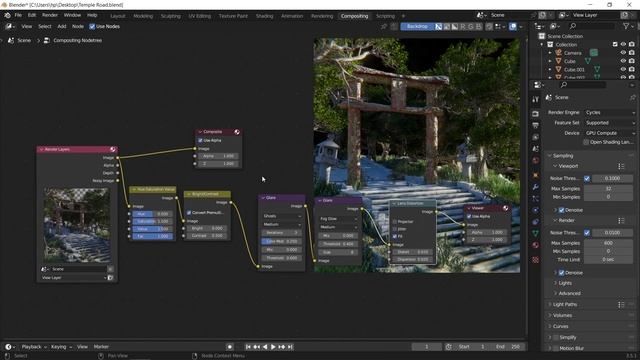Toggle Use Alpha on Viewer node
640x360 pixels.
469,216
